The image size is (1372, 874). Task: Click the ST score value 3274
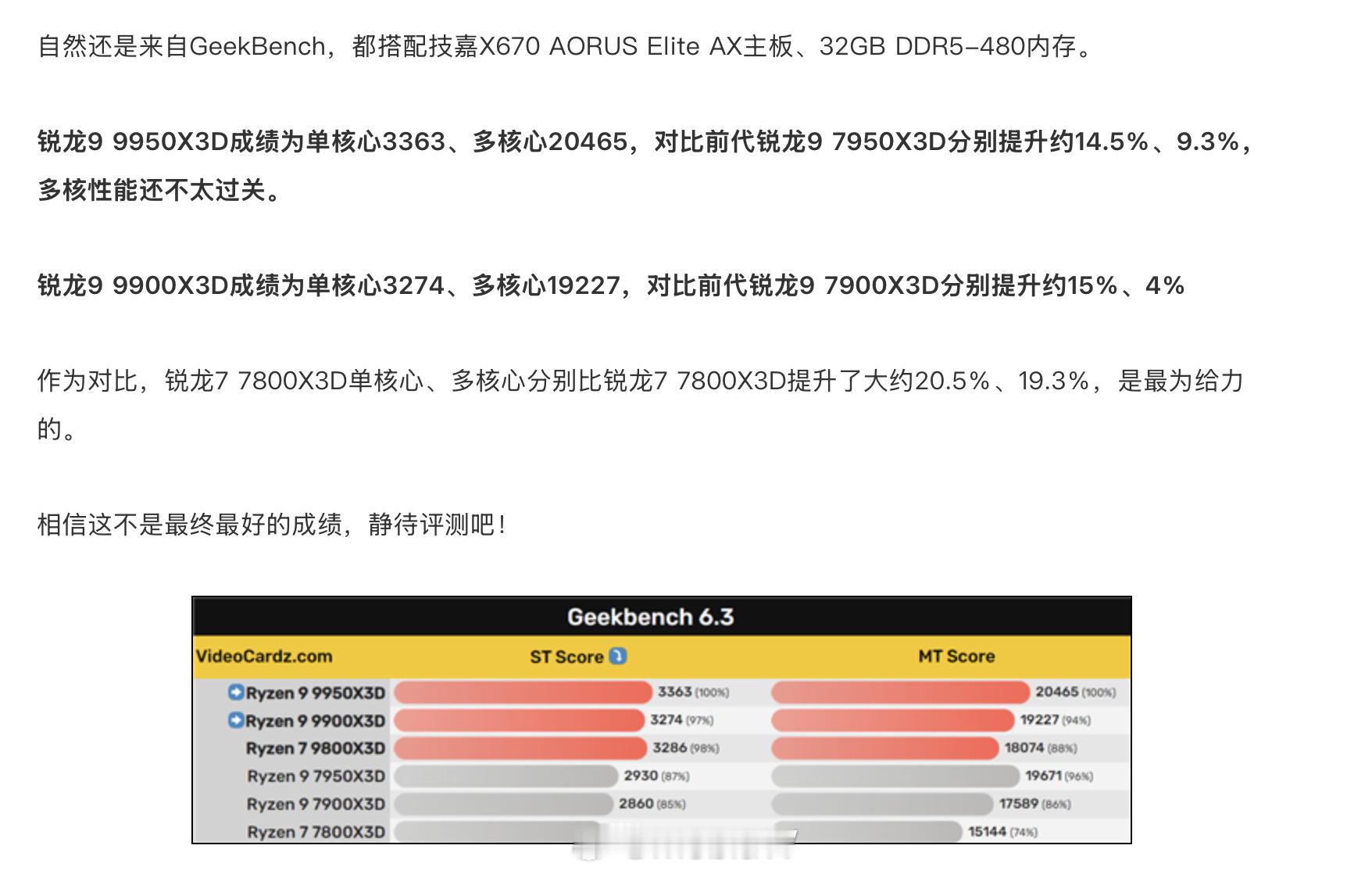point(666,719)
